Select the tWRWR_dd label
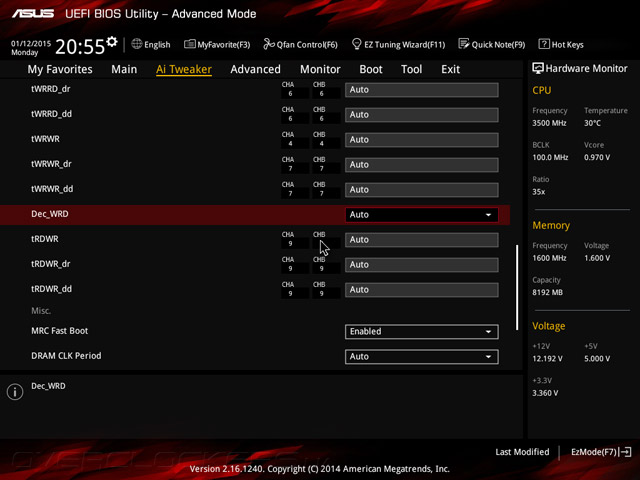Viewport: 640px width, 480px height. (52, 189)
